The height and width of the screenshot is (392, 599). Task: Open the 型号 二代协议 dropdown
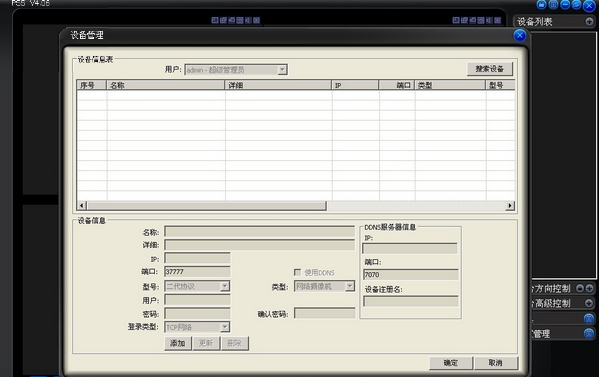(x=225, y=286)
